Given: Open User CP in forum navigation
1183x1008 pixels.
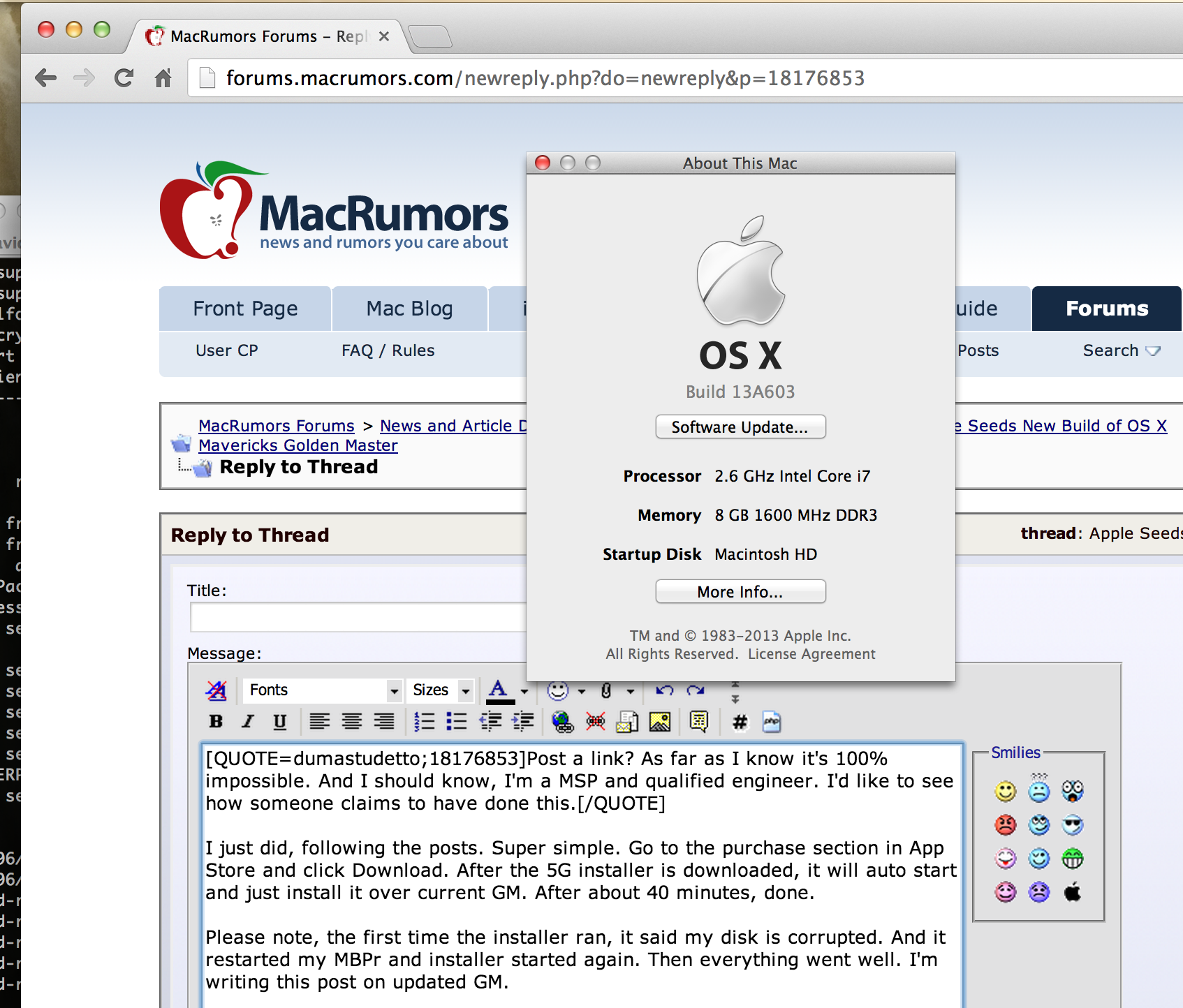Looking at the screenshot, I should 227,350.
